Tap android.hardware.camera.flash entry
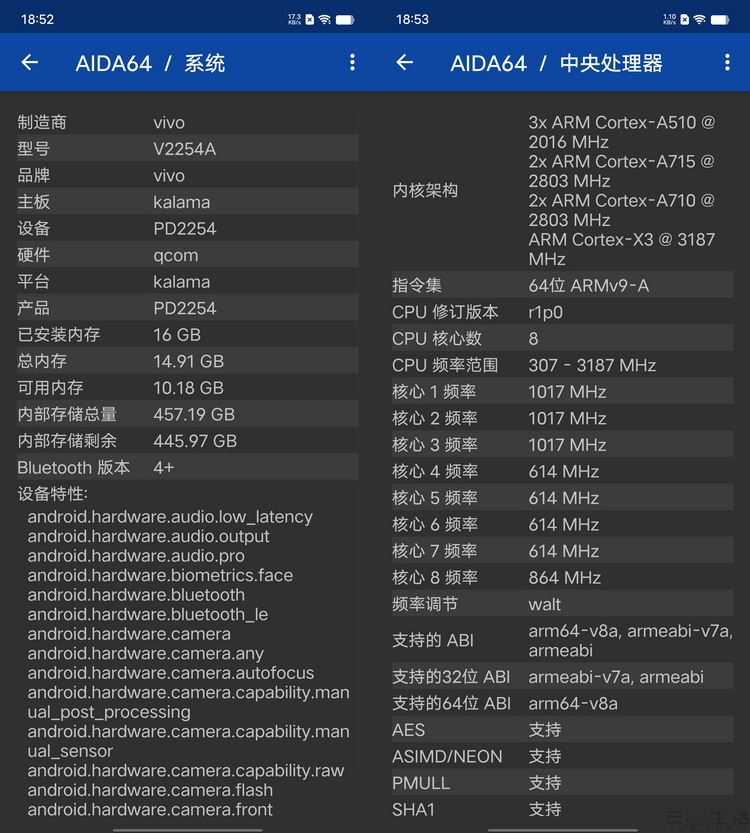Image resolution: width=750 pixels, height=833 pixels. [x=150, y=790]
